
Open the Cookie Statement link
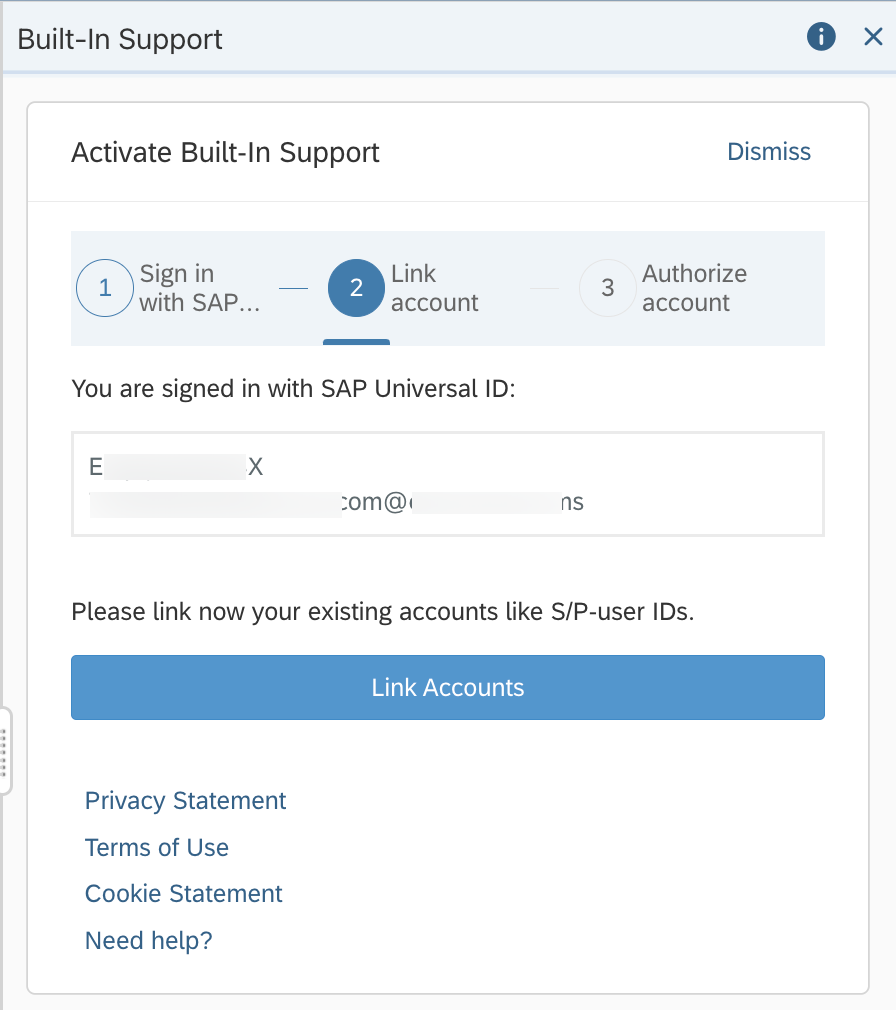[184, 894]
